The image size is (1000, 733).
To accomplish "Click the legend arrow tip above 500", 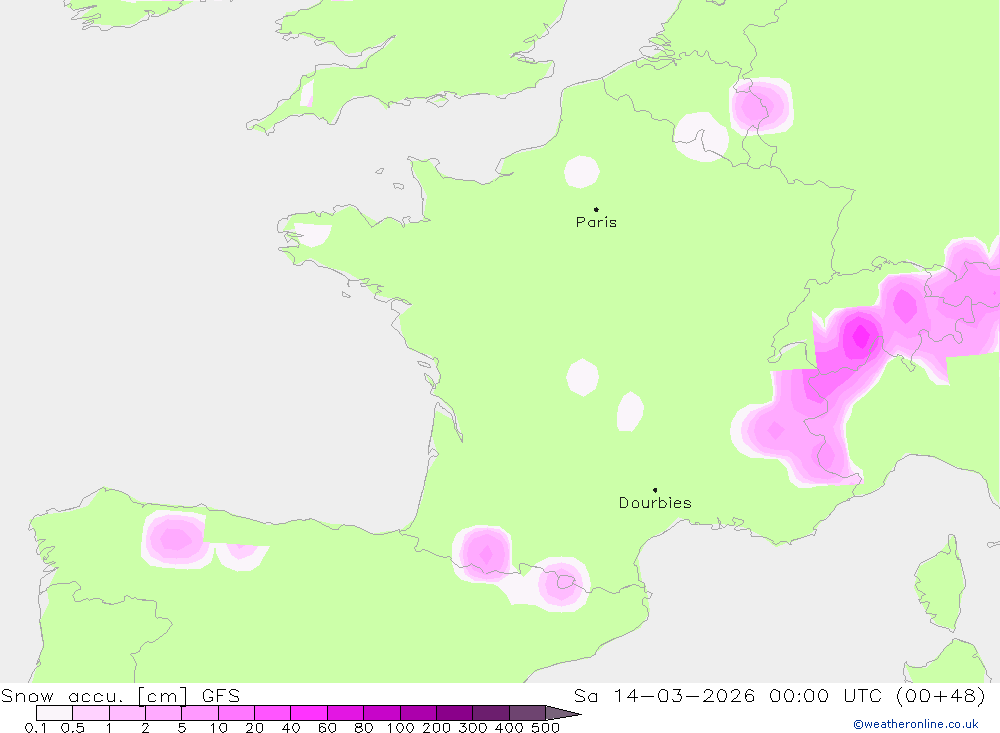I will [564, 713].
